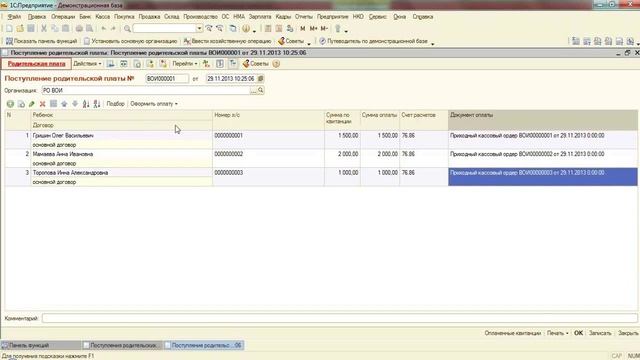Click the date picker icon beside document date

260,78
